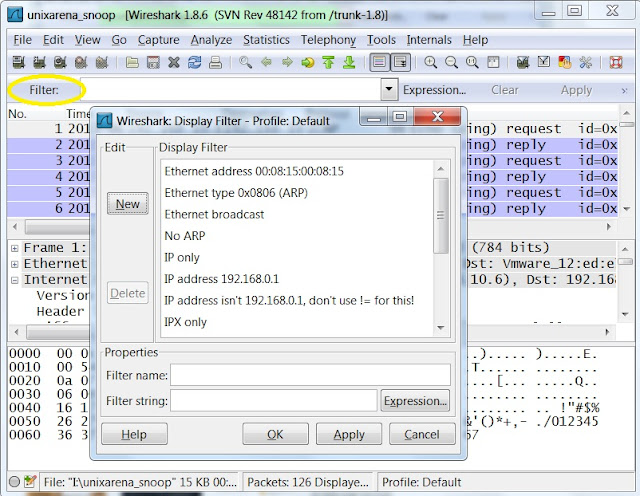Zoom out on main toolbar
Screen dimensions: 640x496
click(451, 62)
